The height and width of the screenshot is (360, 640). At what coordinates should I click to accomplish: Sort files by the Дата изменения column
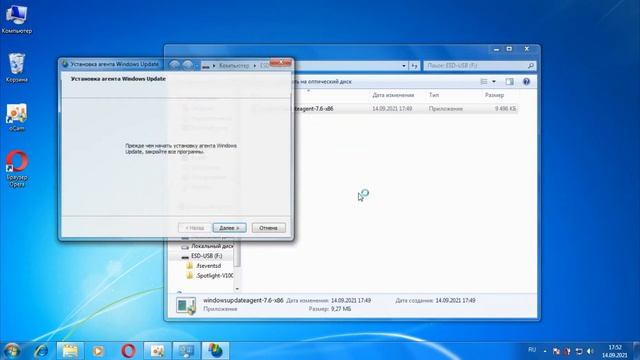[393, 95]
